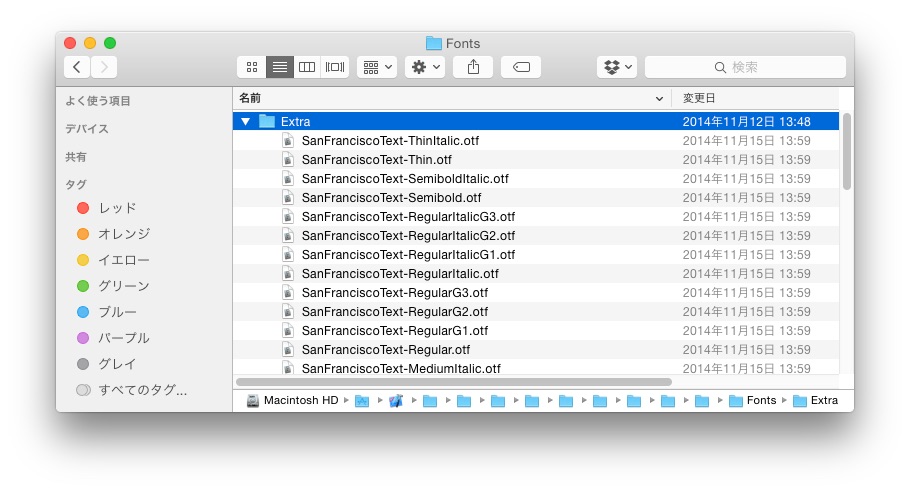Select the グレイ gray tag
Screen dimensions: 910x492
[107, 364]
